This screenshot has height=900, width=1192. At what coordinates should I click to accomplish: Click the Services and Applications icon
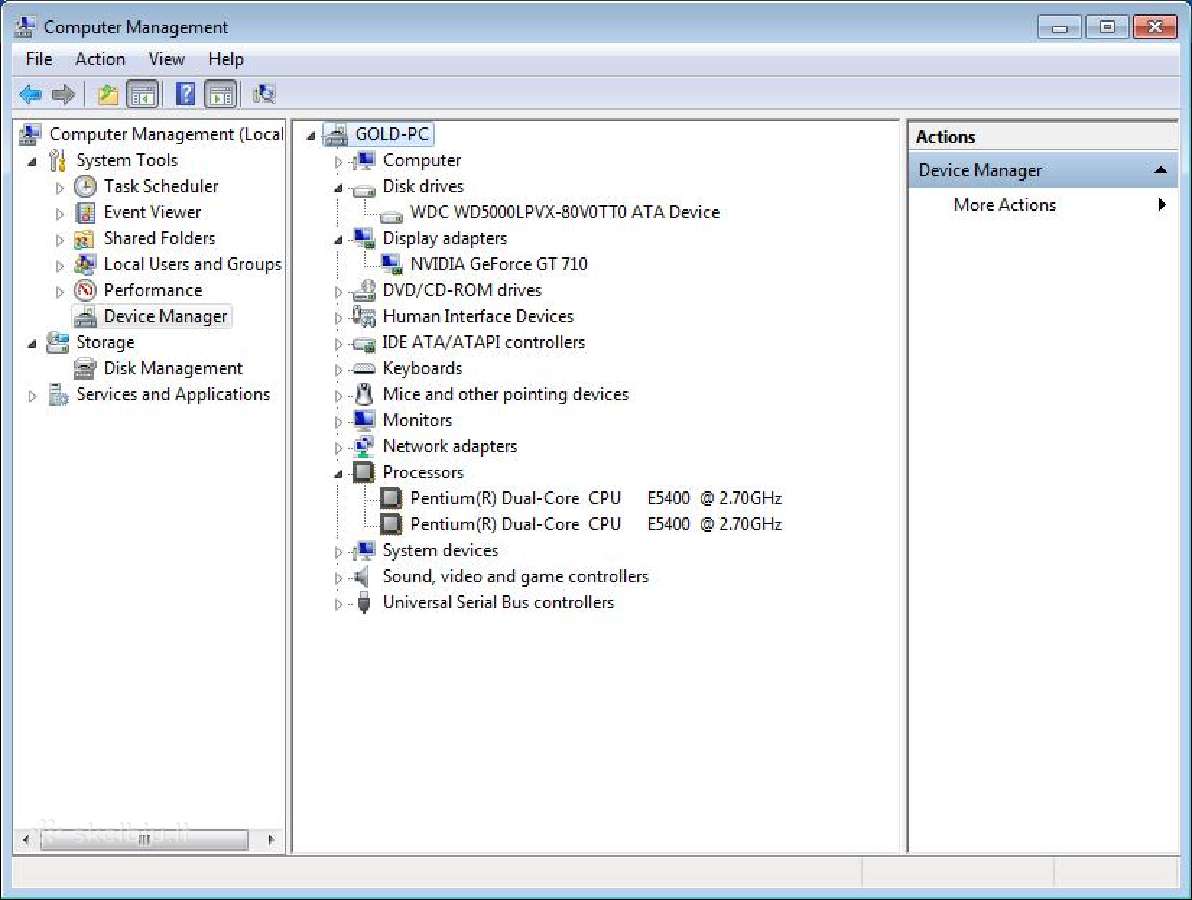point(58,395)
